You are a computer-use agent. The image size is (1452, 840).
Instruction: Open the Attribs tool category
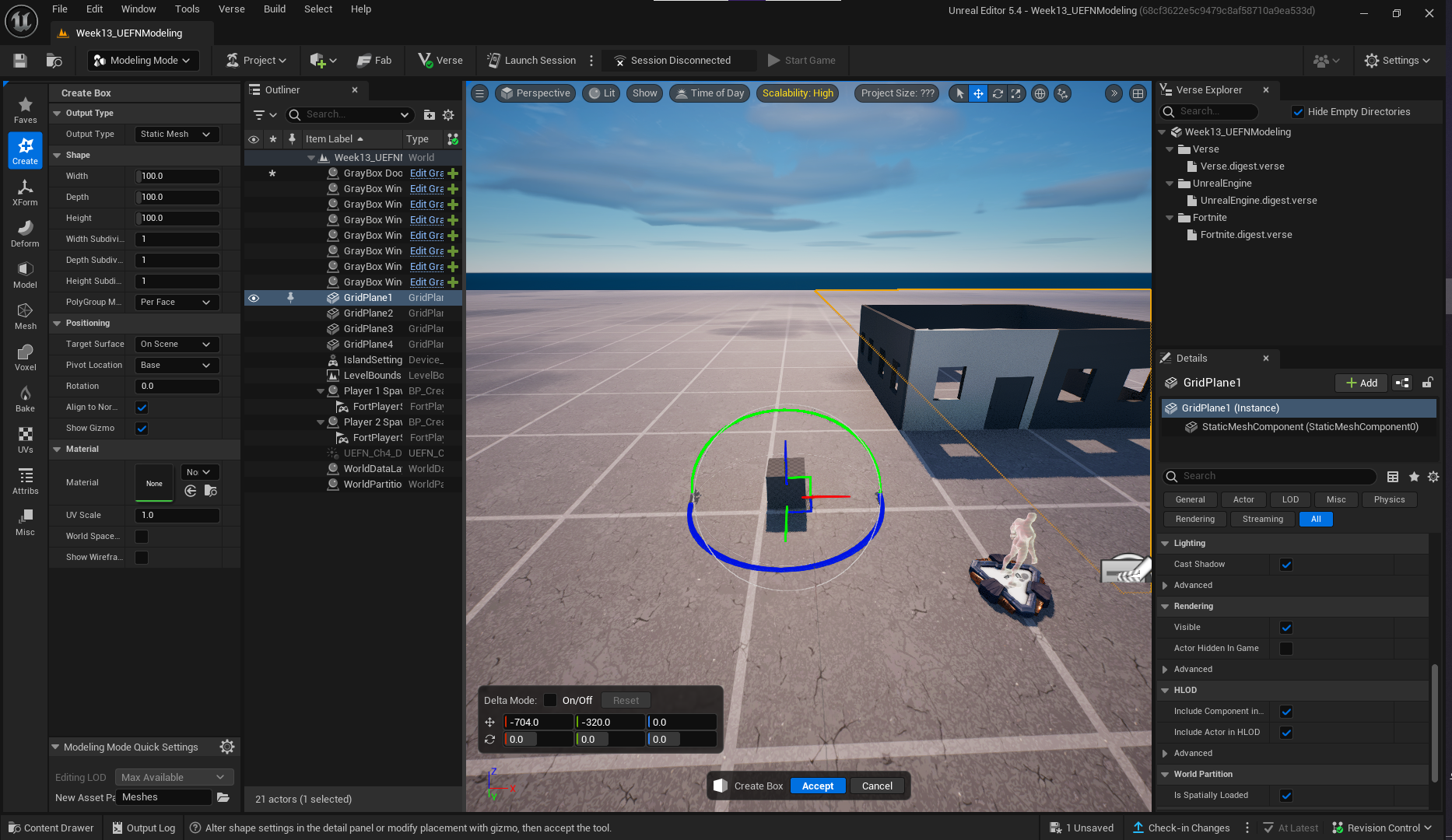click(x=25, y=481)
